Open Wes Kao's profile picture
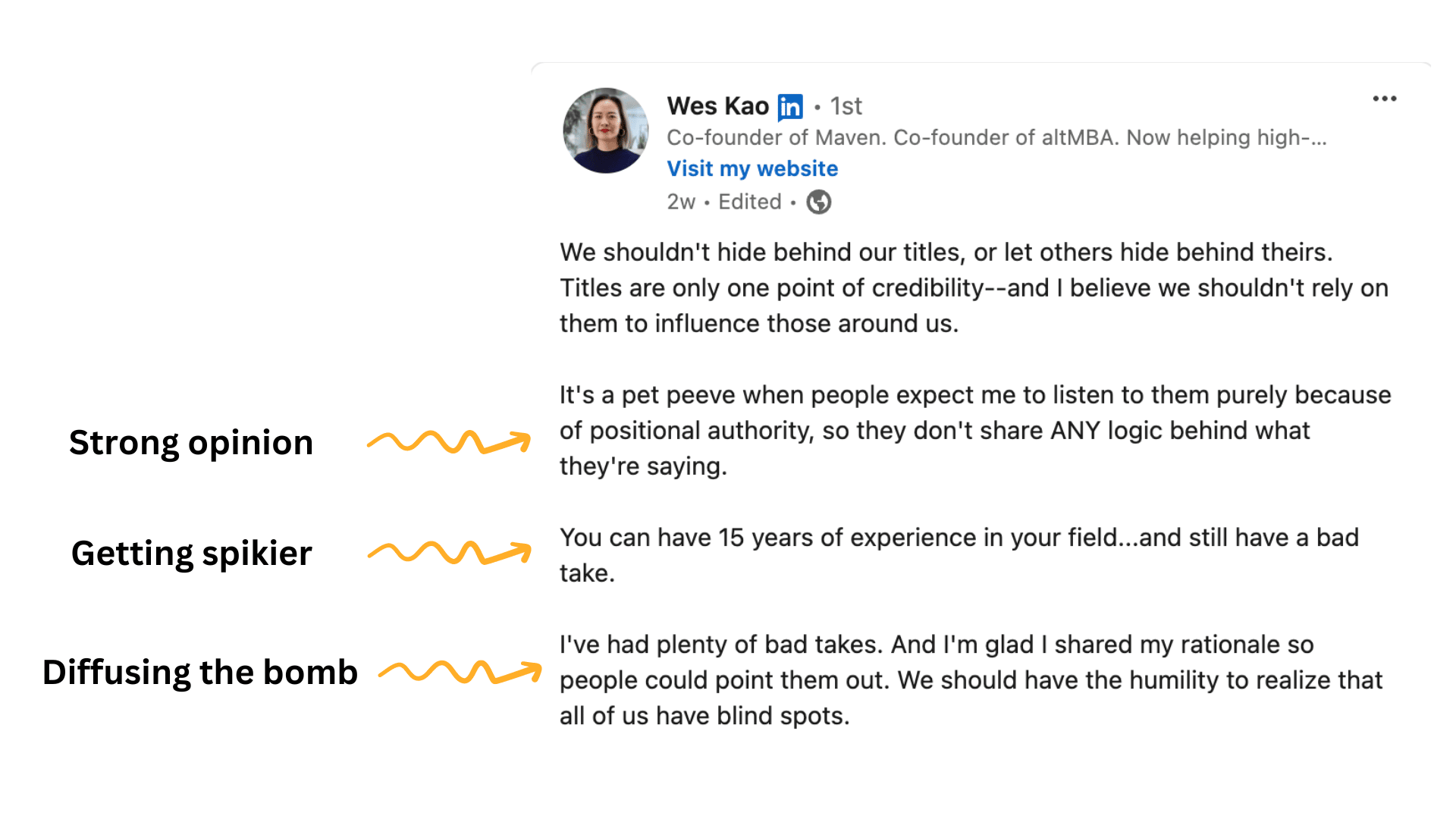The width and height of the screenshot is (1456, 819). 606,130
